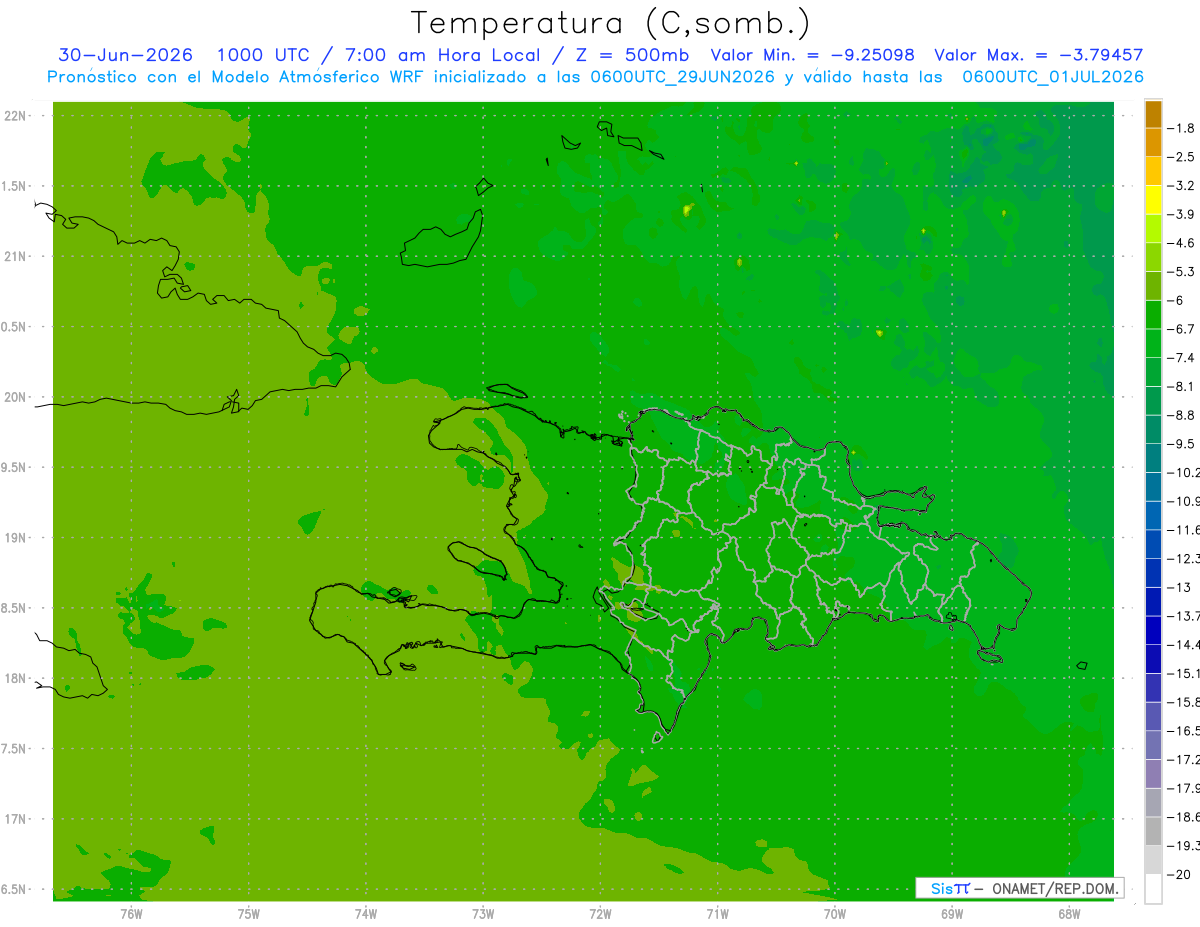The height and width of the screenshot is (927, 1200).
Task: Click the "7:00 am Hora Local" text
Action: (441, 55)
